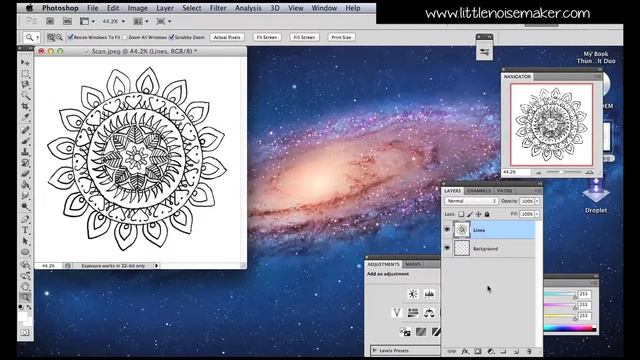Enable Zoom All Windows checkbox

point(125,37)
